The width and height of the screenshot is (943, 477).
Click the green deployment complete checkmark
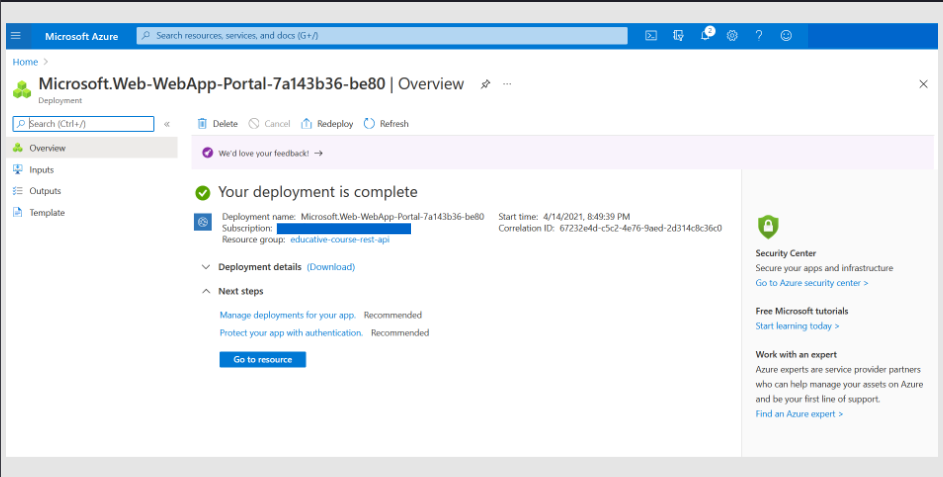[x=203, y=193]
